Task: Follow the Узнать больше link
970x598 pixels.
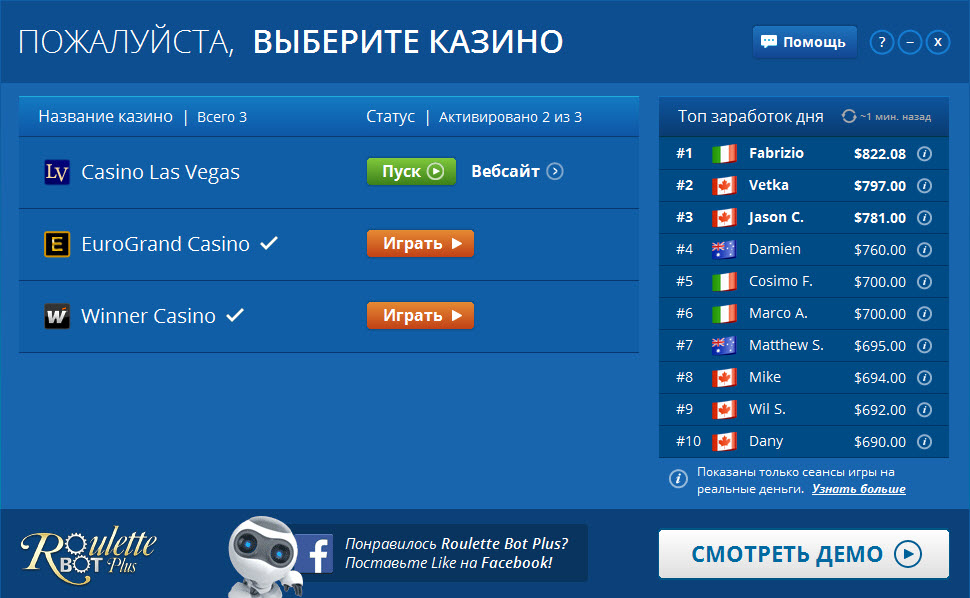Action: [x=859, y=489]
